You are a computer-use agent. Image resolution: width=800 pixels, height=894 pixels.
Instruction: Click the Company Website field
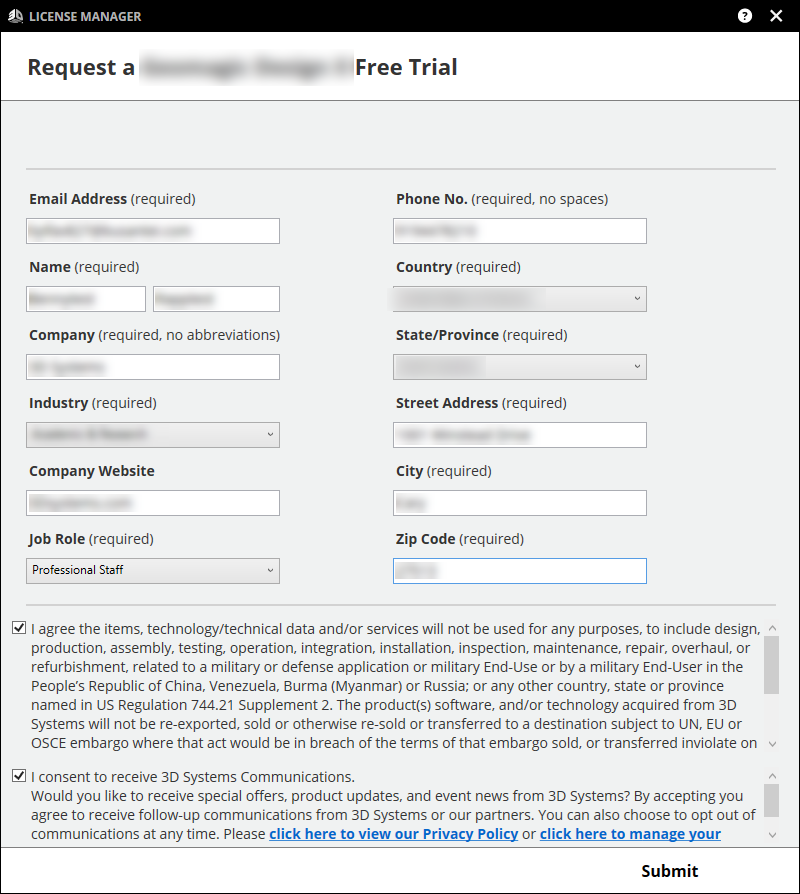point(153,502)
